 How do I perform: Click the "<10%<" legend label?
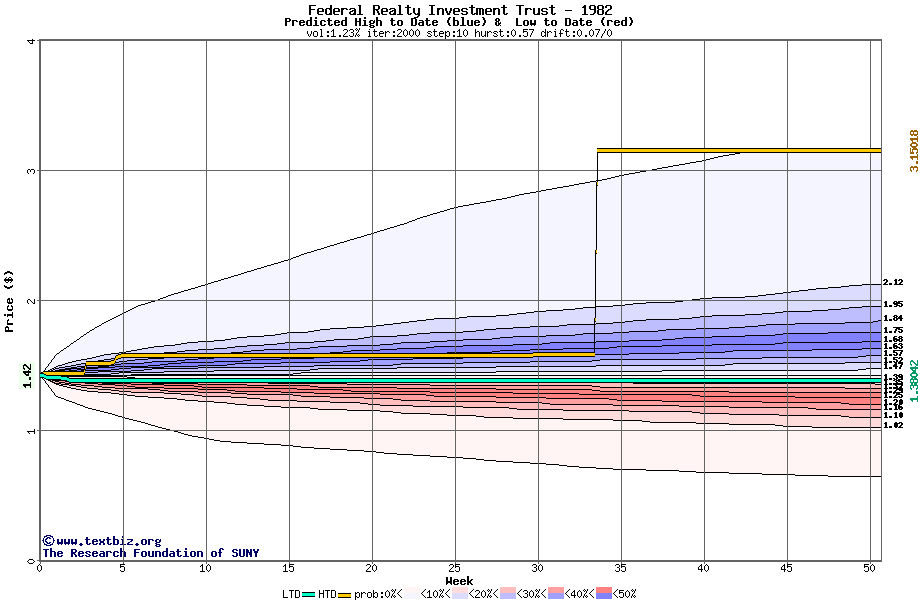coord(436,594)
